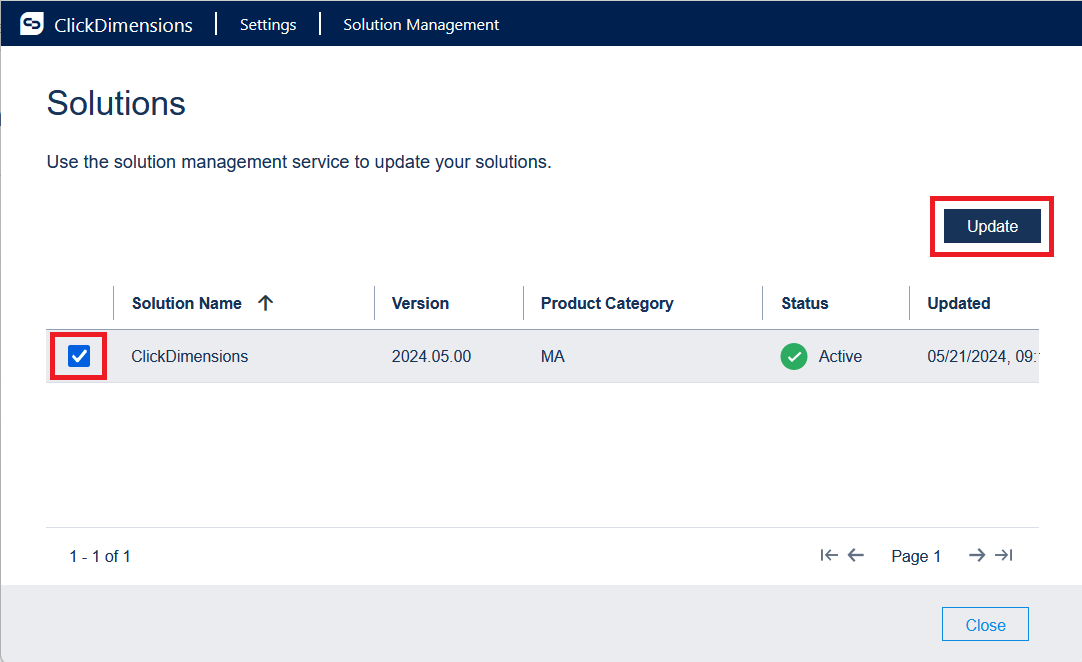Click the Page 1 indicator
The height and width of the screenshot is (662, 1082).
click(916, 556)
